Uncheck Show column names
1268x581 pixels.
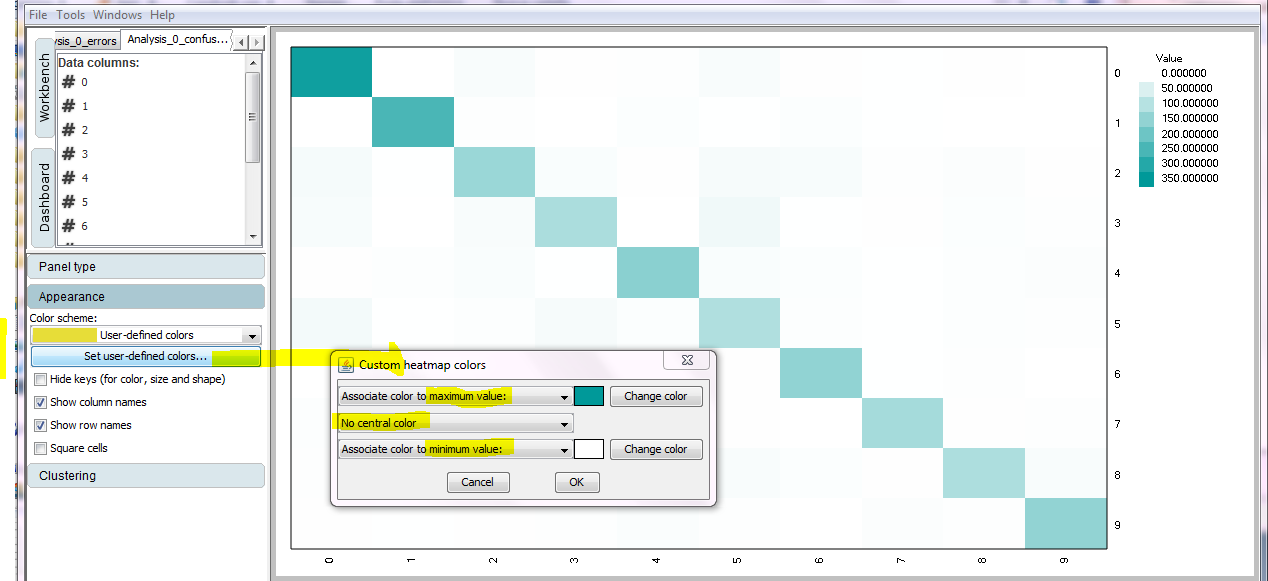coord(40,403)
